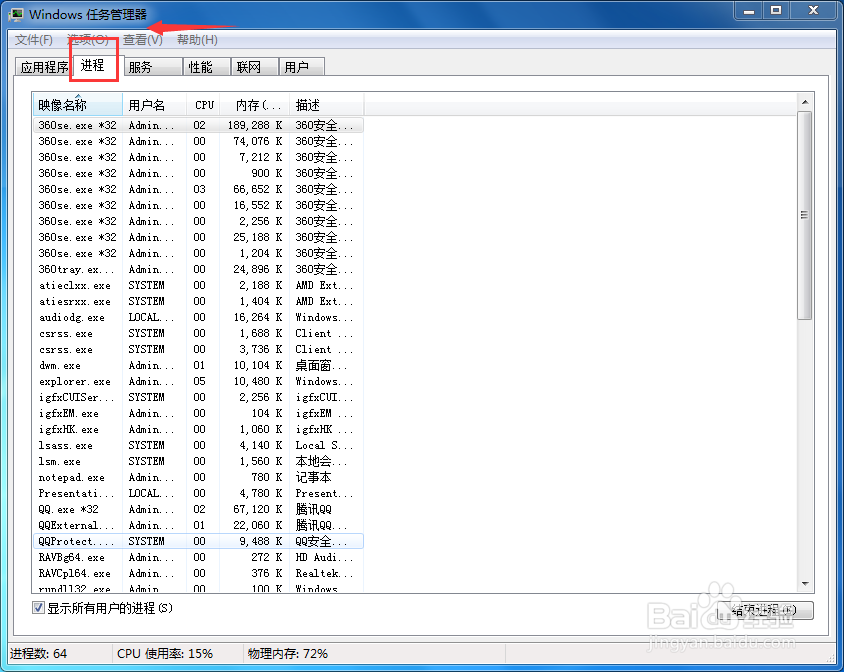Image resolution: width=844 pixels, height=672 pixels.
Task: Select the igfxEM.exe process
Action: [198, 413]
